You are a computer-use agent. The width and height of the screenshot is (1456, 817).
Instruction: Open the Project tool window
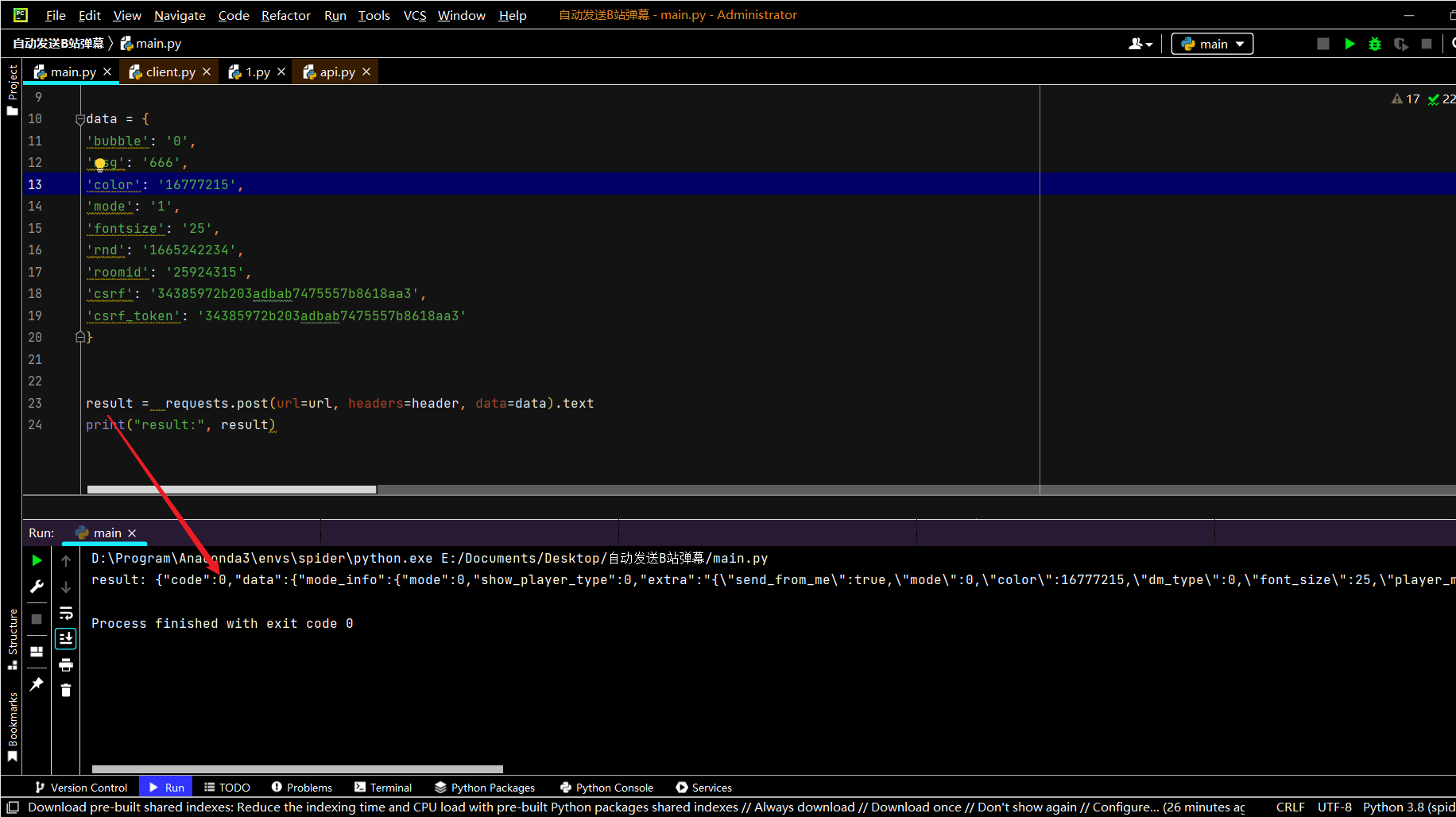(12, 88)
